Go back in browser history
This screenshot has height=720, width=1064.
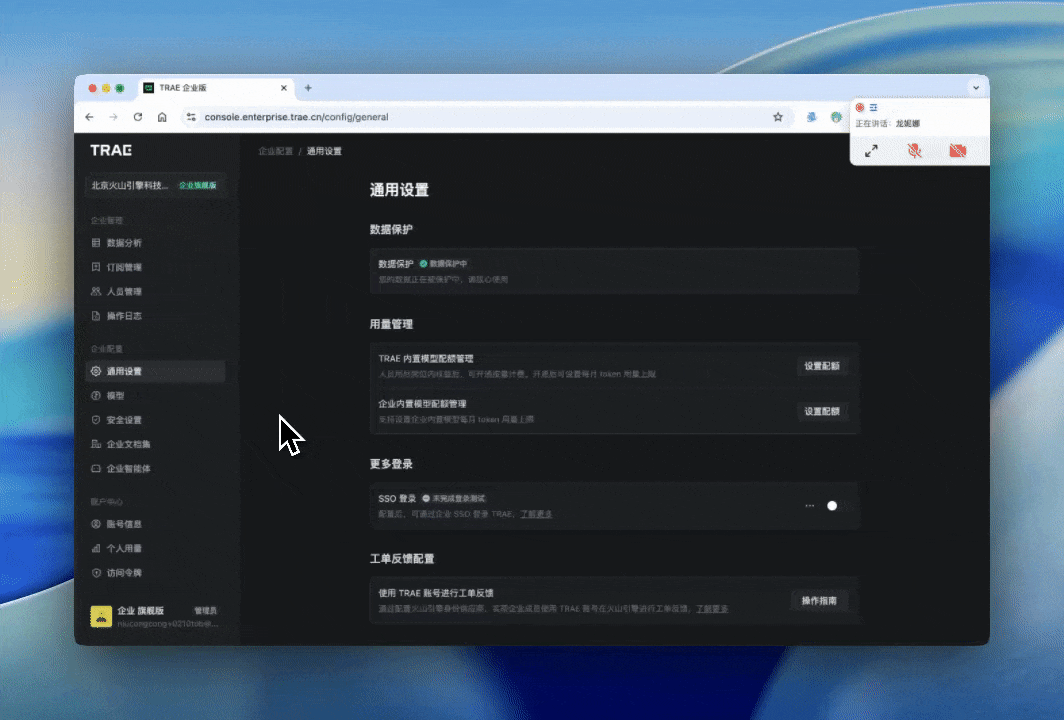coord(90,117)
